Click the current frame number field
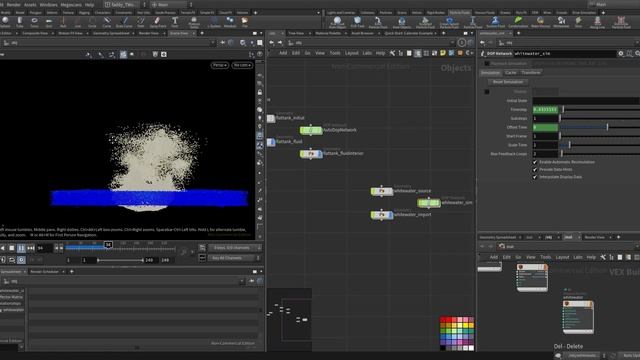 44,248
